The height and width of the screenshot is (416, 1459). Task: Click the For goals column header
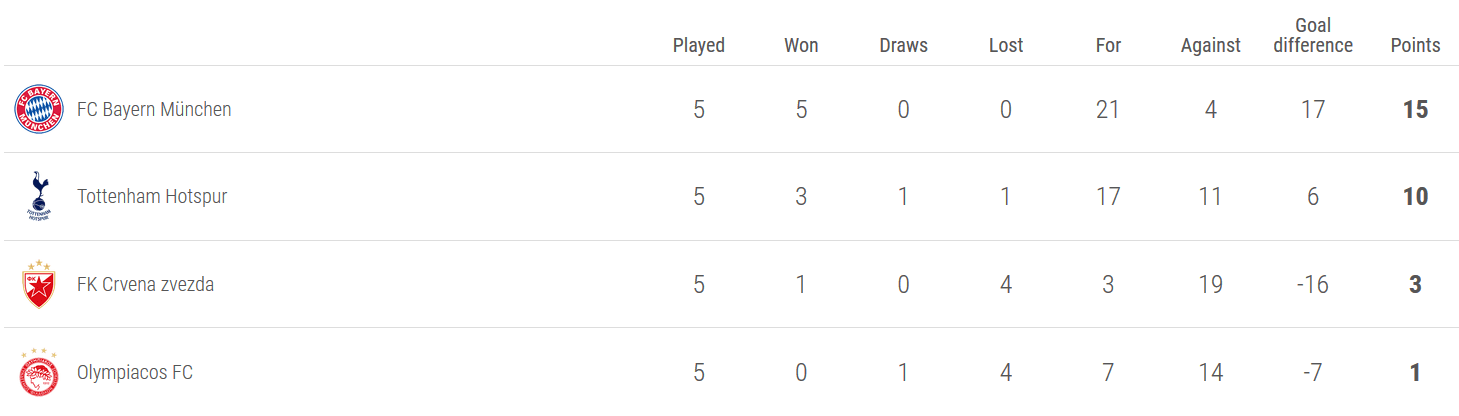click(1108, 45)
